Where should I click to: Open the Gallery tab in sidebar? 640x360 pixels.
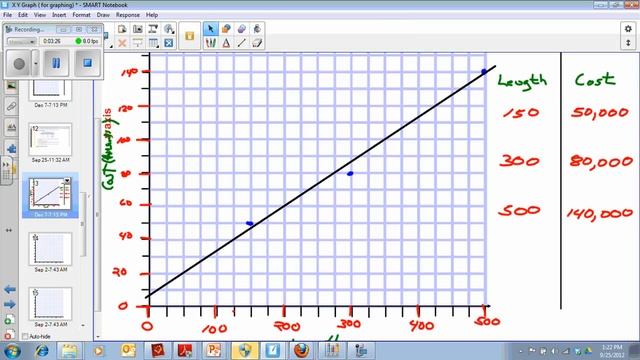tap(11, 86)
